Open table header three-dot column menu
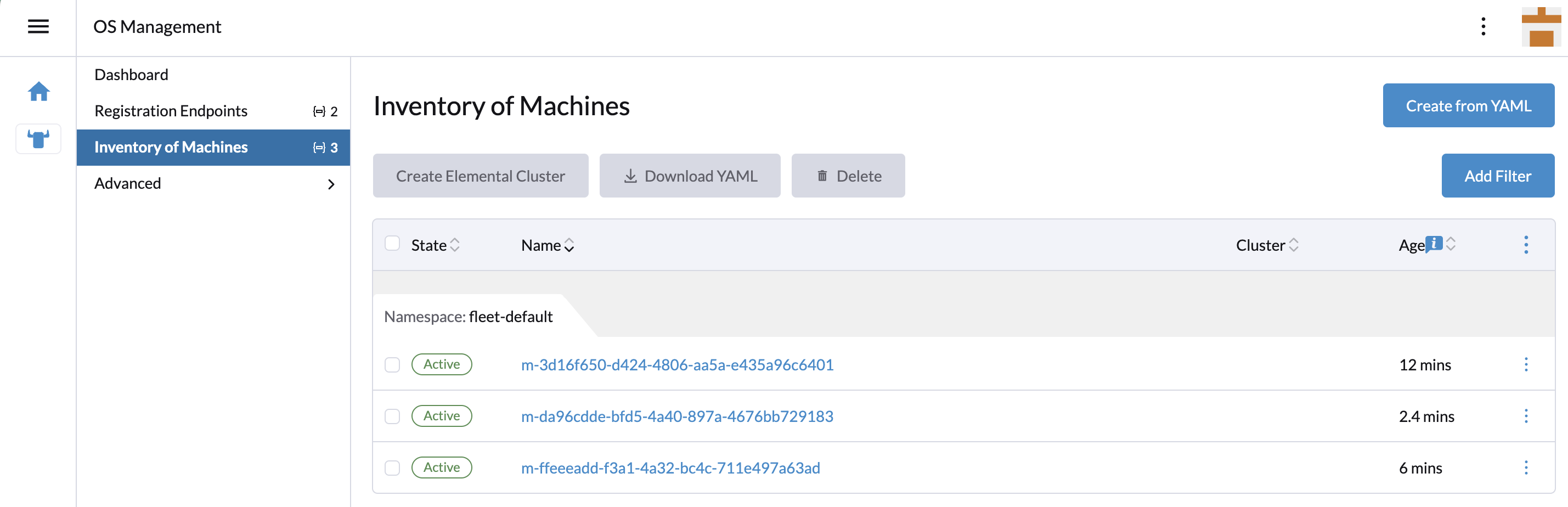Screen dimensions: 1568x507 [x=1525, y=245]
